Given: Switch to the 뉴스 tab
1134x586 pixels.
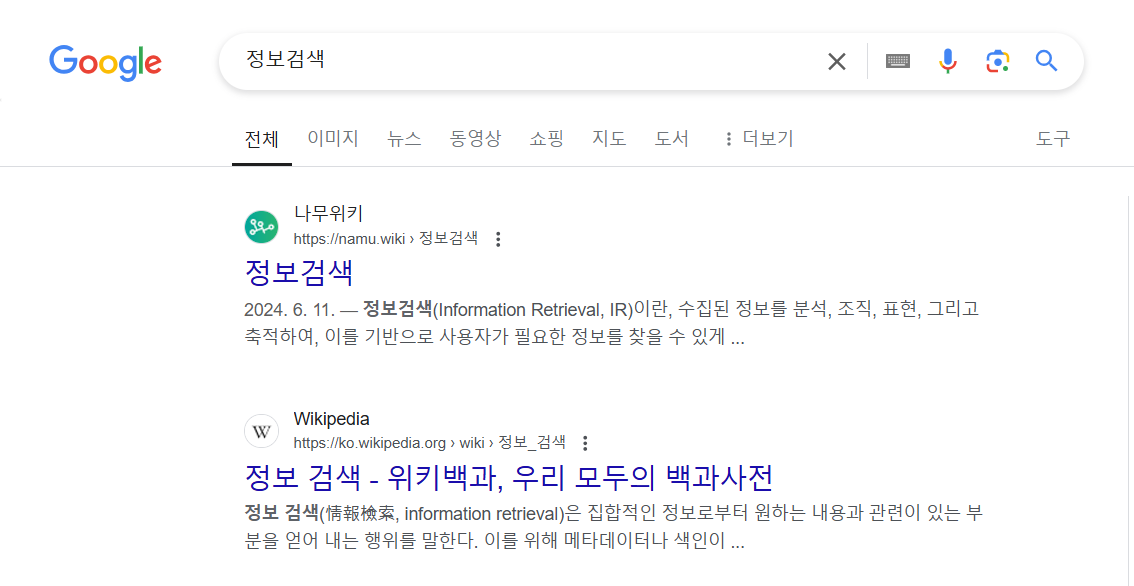Looking at the screenshot, I should click(404, 139).
